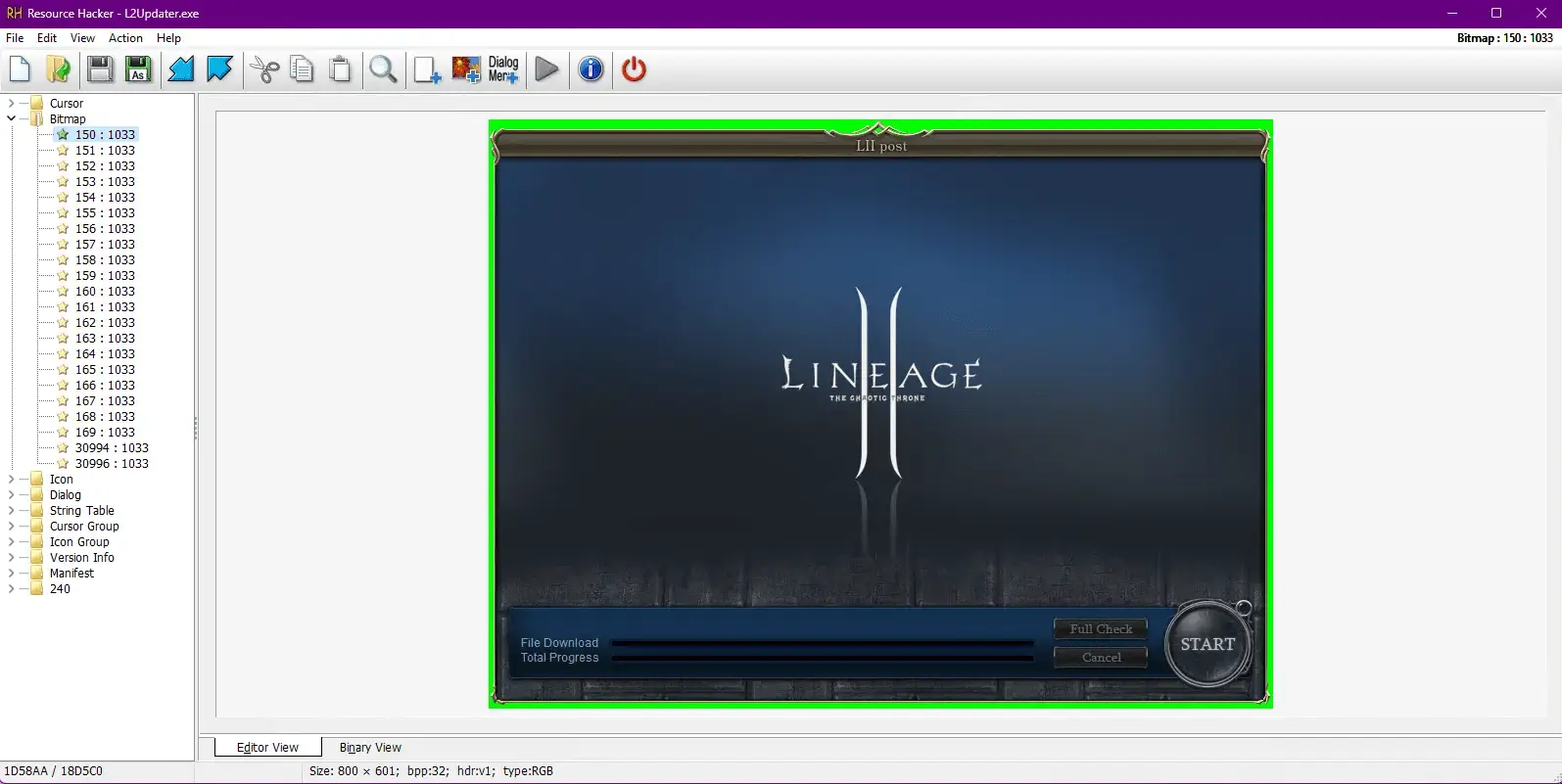This screenshot has width=1562, height=784.
Task: Click the star icon beside 161 : 1033
Action: [x=63, y=306]
